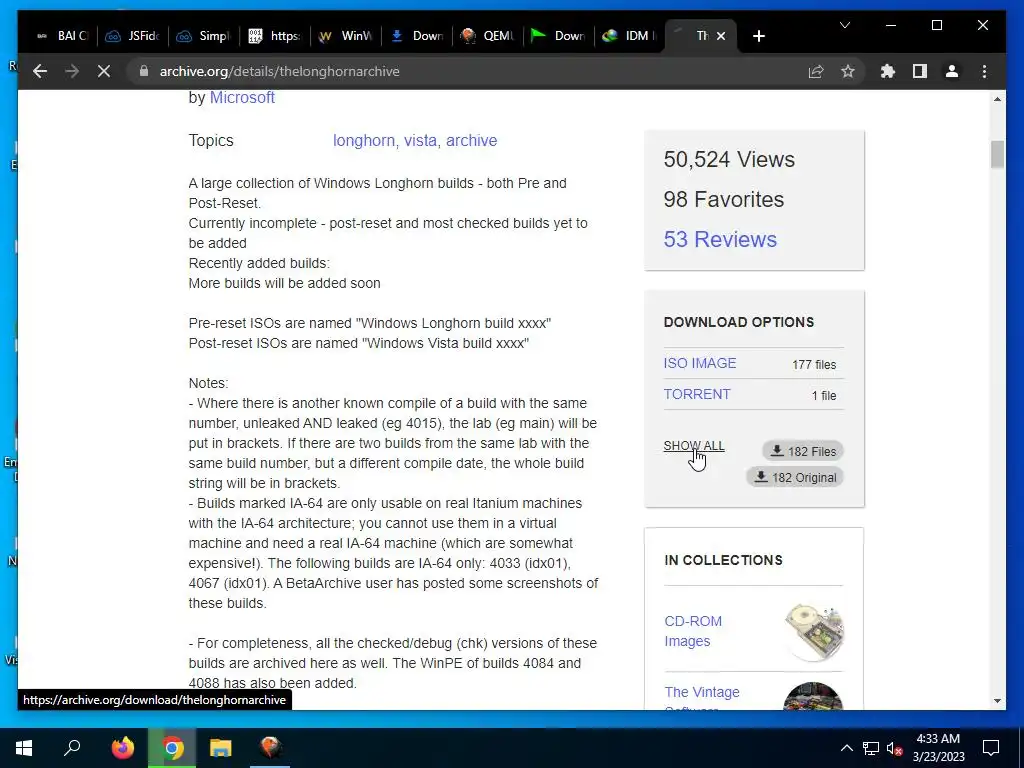Open the longhorn topic link
Viewport: 1024px width, 768px height.
pos(364,140)
